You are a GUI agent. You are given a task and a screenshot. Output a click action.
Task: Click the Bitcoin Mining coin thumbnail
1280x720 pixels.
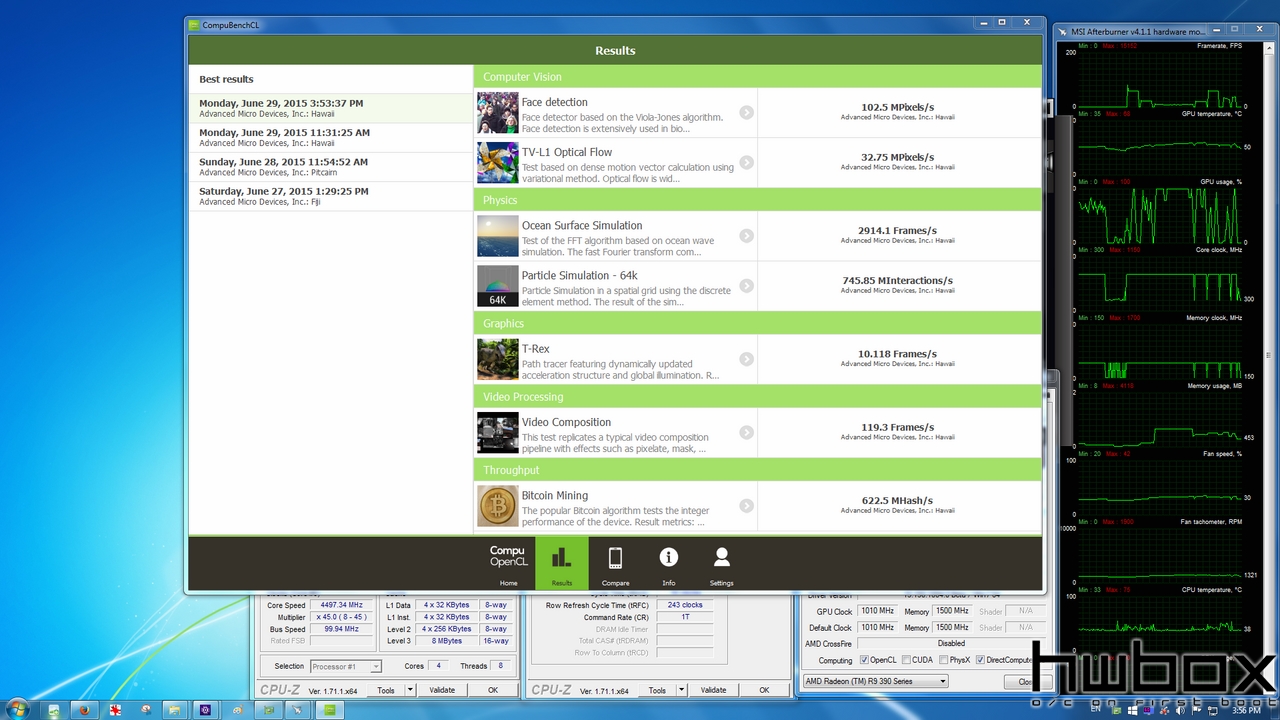tap(497, 506)
